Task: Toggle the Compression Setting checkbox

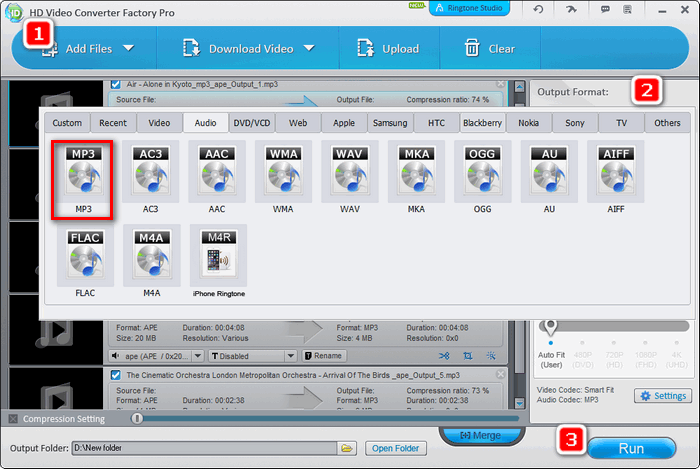Action: coord(13,419)
